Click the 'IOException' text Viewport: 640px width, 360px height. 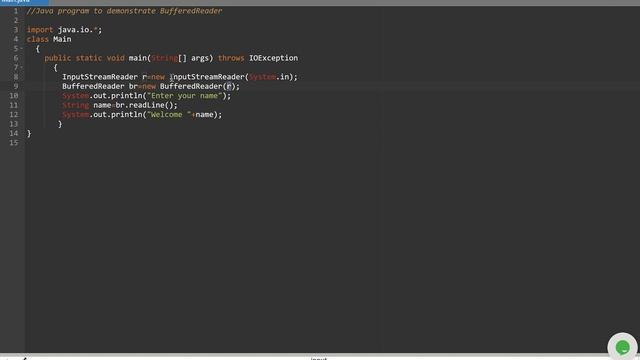click(x=273, y=58)
